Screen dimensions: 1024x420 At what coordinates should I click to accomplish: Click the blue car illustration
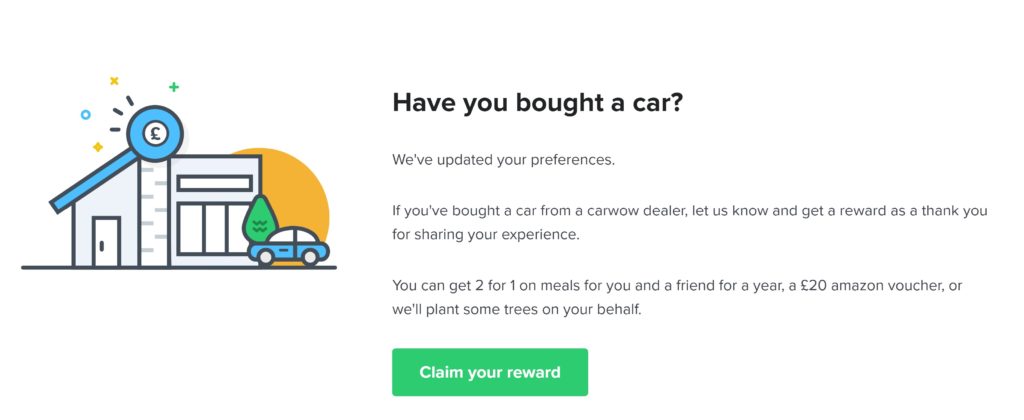289,246
